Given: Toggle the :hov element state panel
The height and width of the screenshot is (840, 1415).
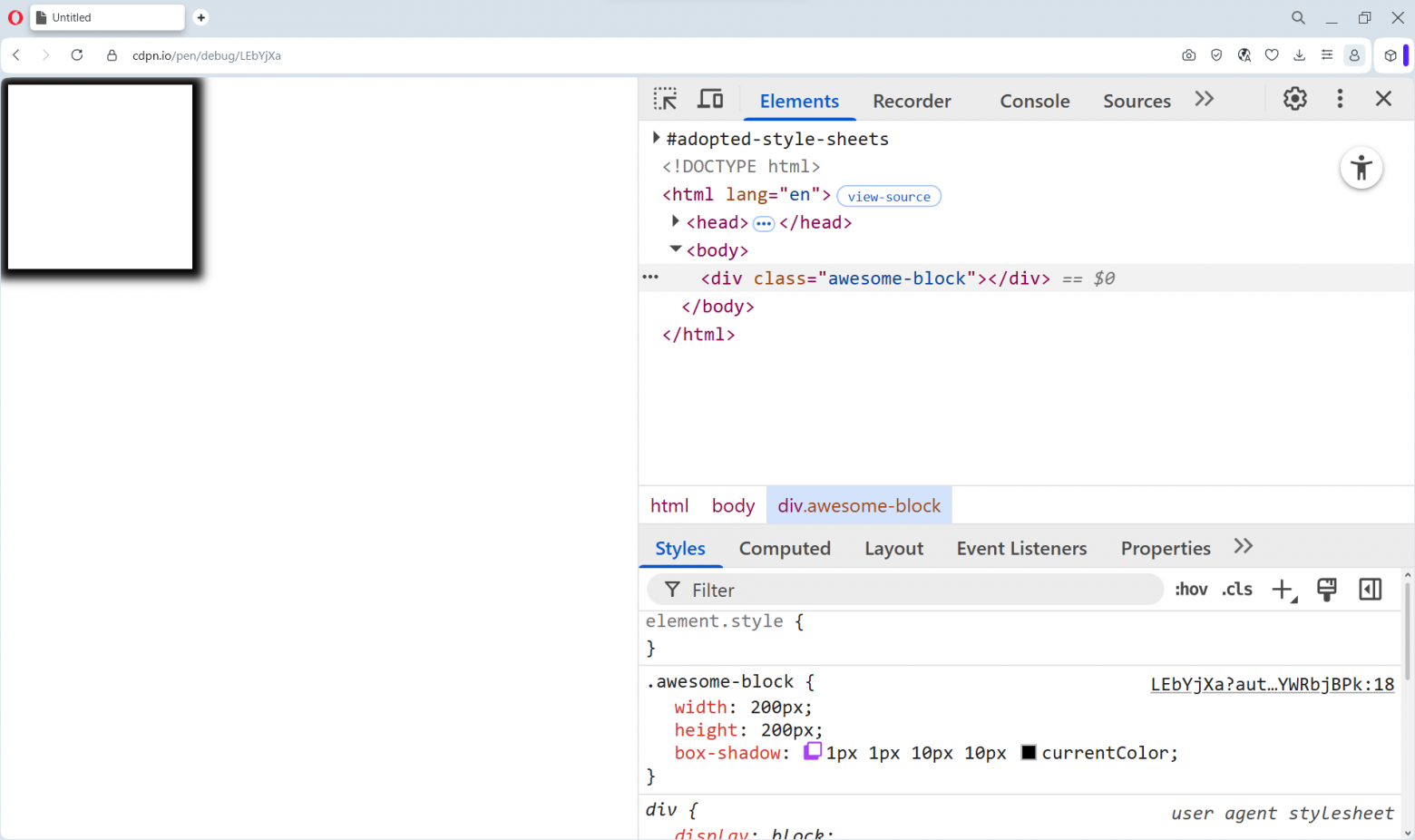Looking at the screenshot, I should (x=1191, y=590).
